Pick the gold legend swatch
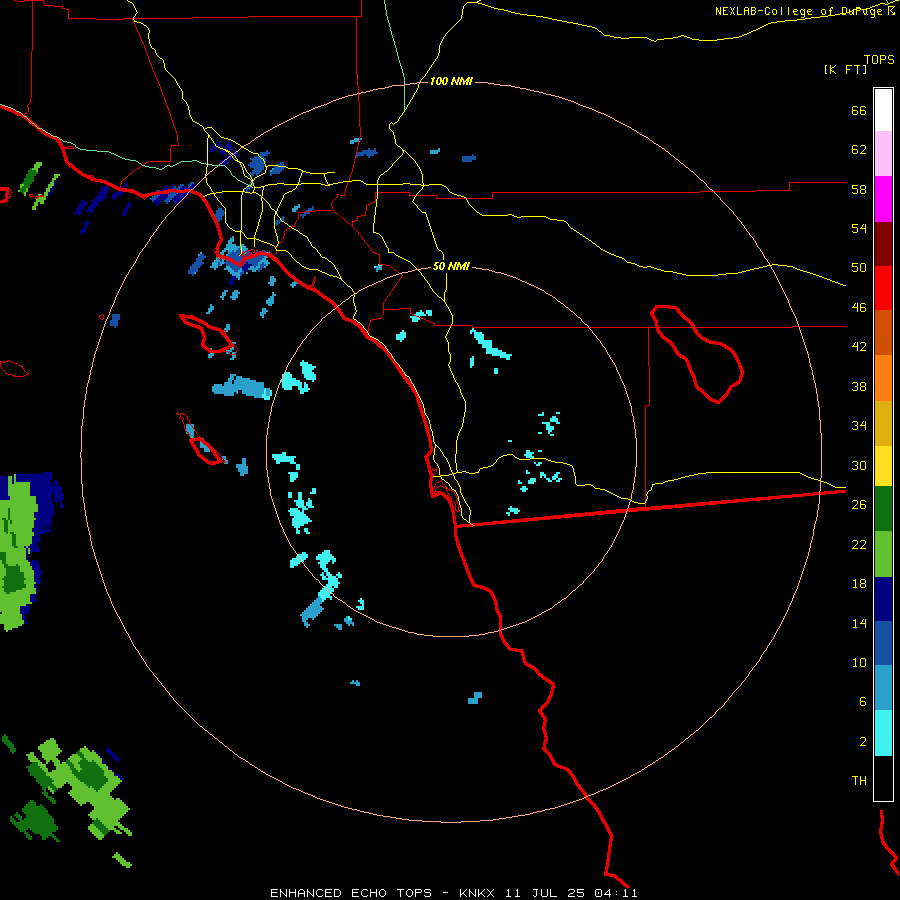 coord(883,424)
